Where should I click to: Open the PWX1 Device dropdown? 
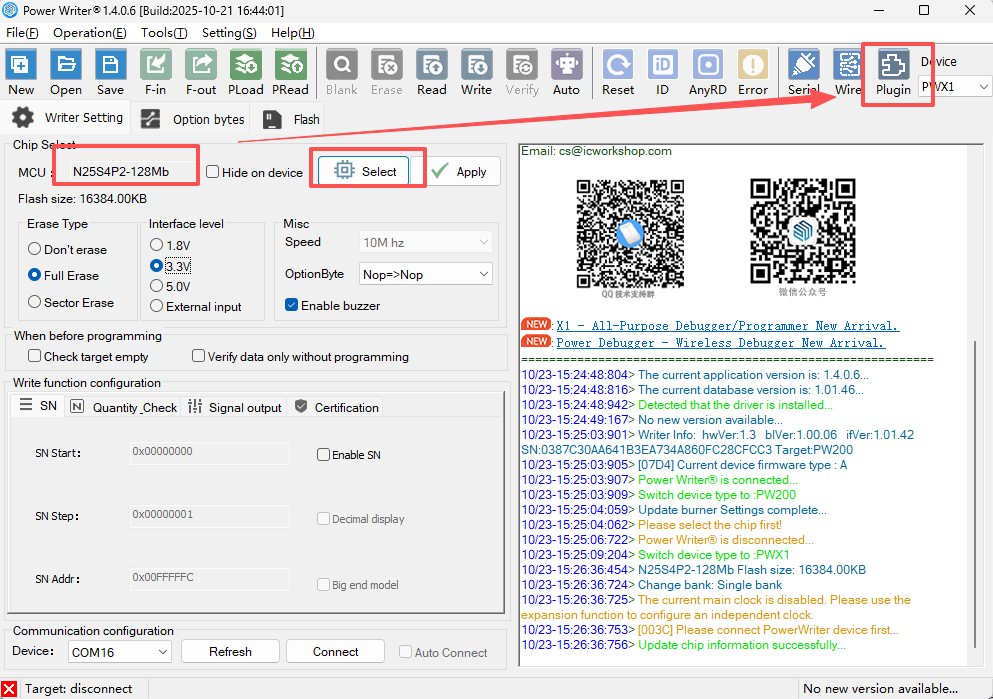[x=955, y=87]
